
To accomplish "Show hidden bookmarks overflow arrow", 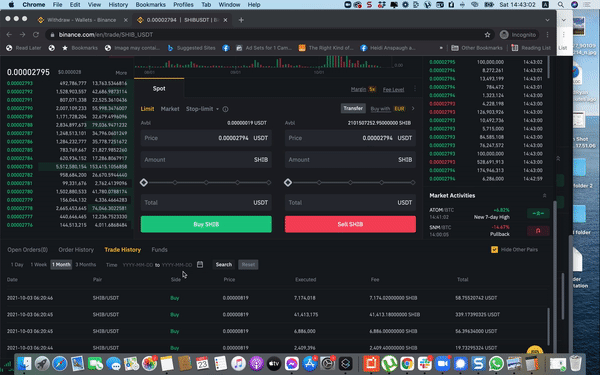I will point(441,48).
